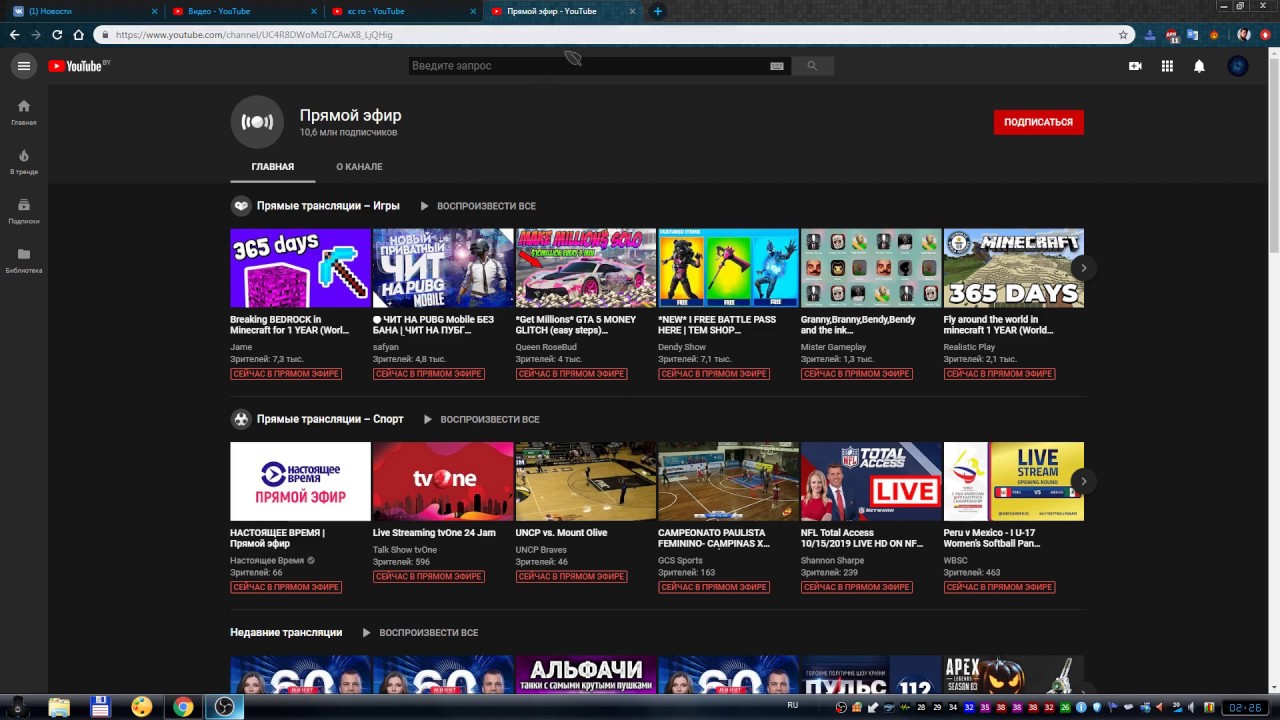The image size is (1280, 720).
Task: Click the Спорт section sports icon
Action: coord(240,419)
